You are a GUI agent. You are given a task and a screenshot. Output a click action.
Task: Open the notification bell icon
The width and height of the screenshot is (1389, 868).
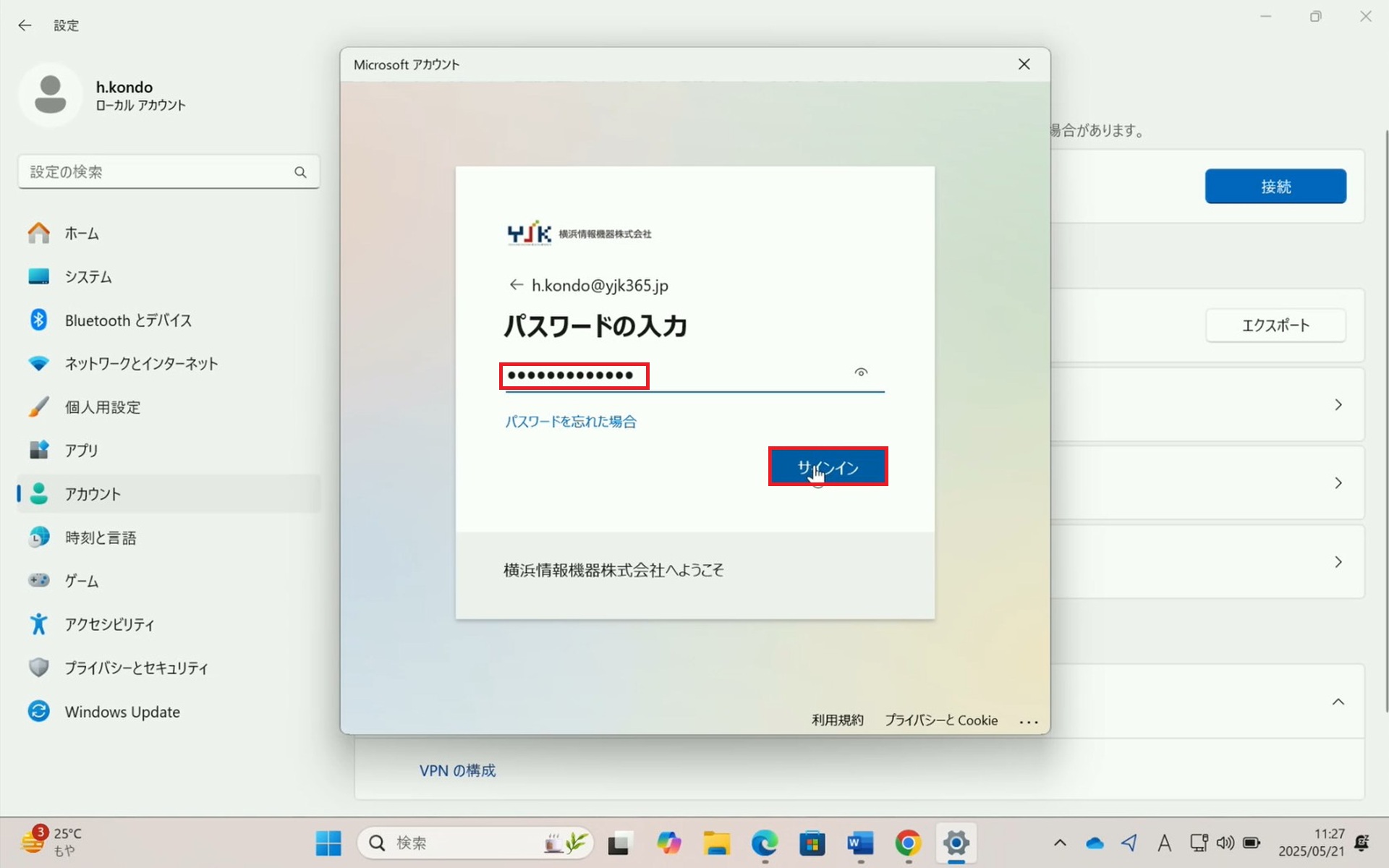click(x=1362, y=843)
